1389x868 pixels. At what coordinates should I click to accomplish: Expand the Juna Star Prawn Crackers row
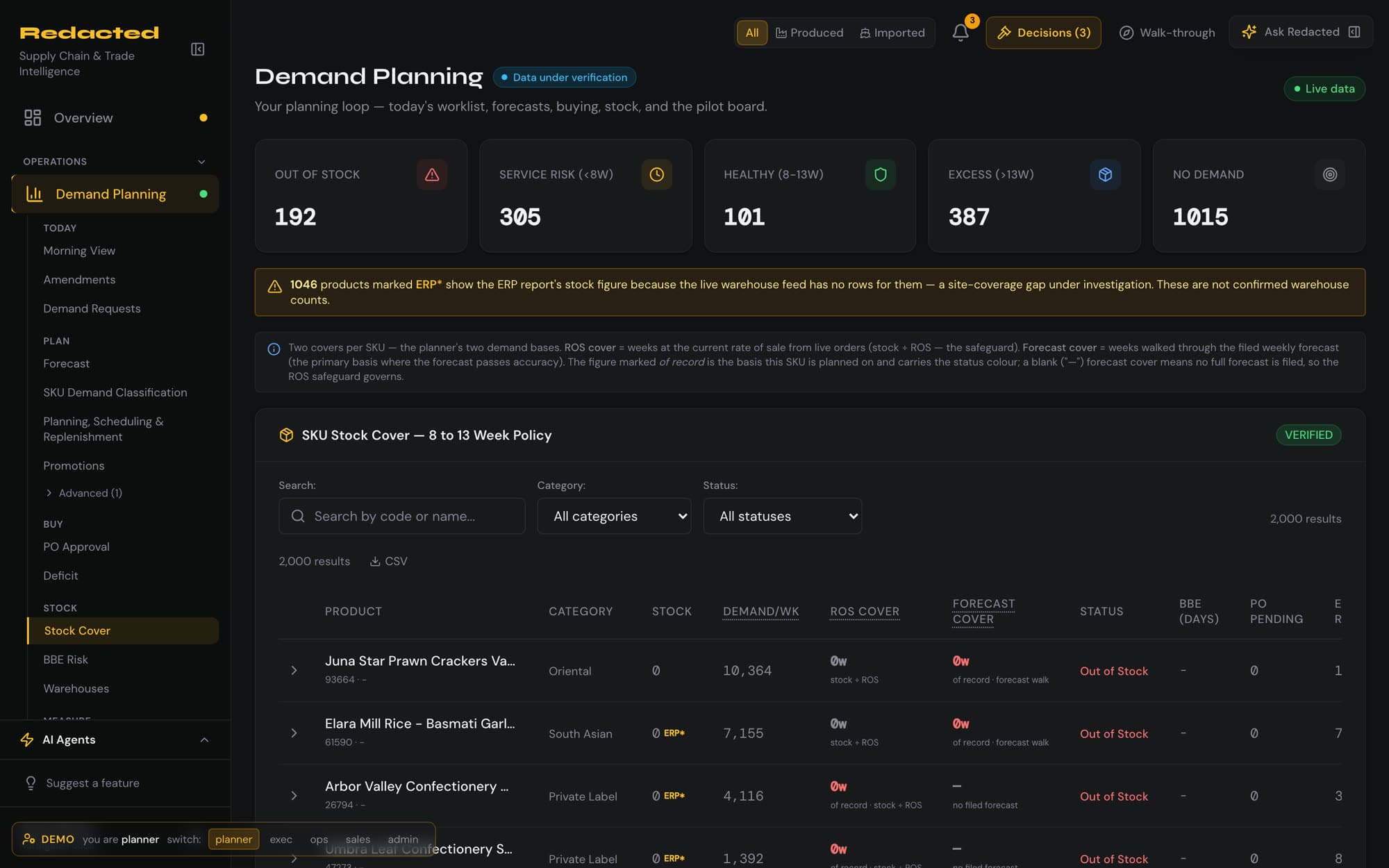[x=294, y=670]
